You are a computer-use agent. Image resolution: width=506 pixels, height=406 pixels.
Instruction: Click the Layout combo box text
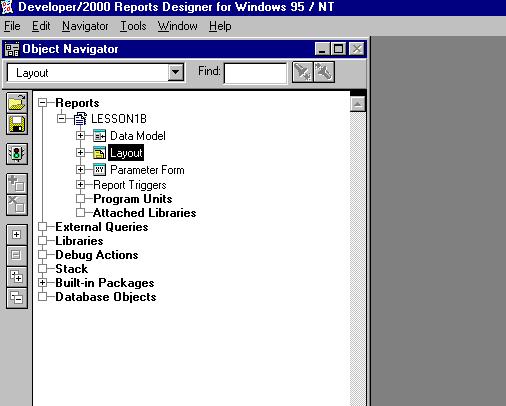click(32, 73)
